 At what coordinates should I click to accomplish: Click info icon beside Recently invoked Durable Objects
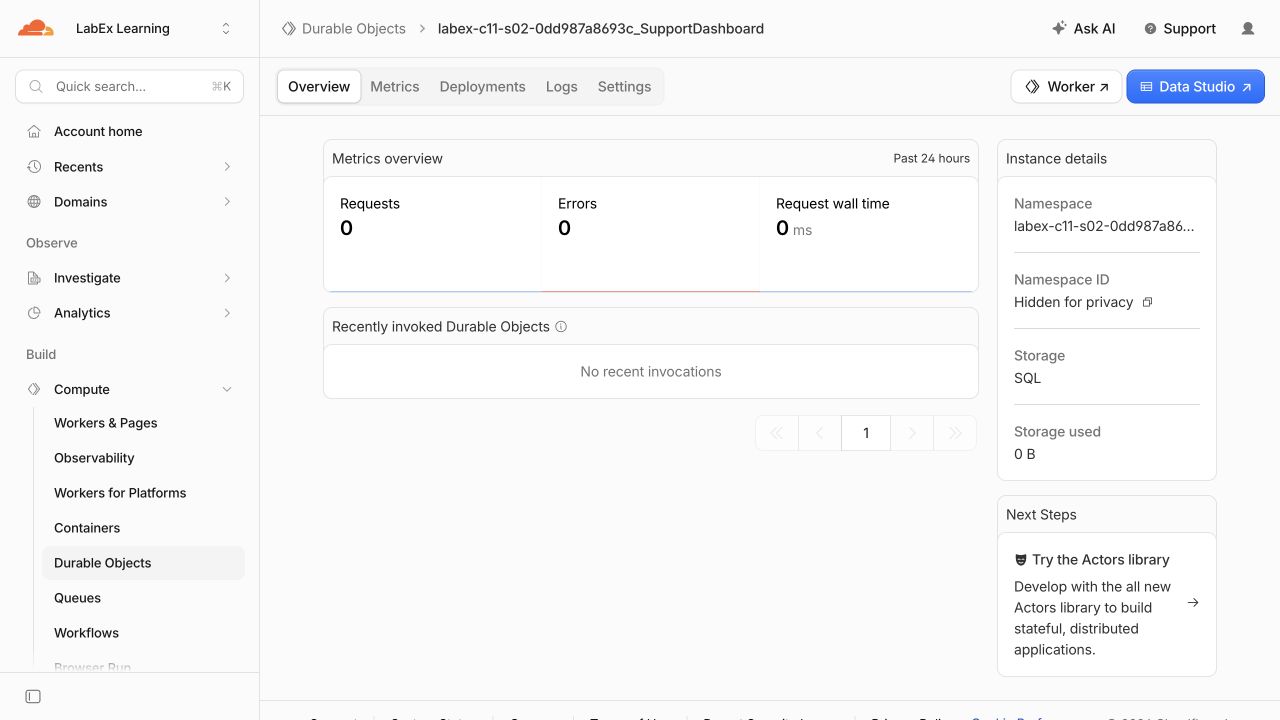tap(561, 327)
